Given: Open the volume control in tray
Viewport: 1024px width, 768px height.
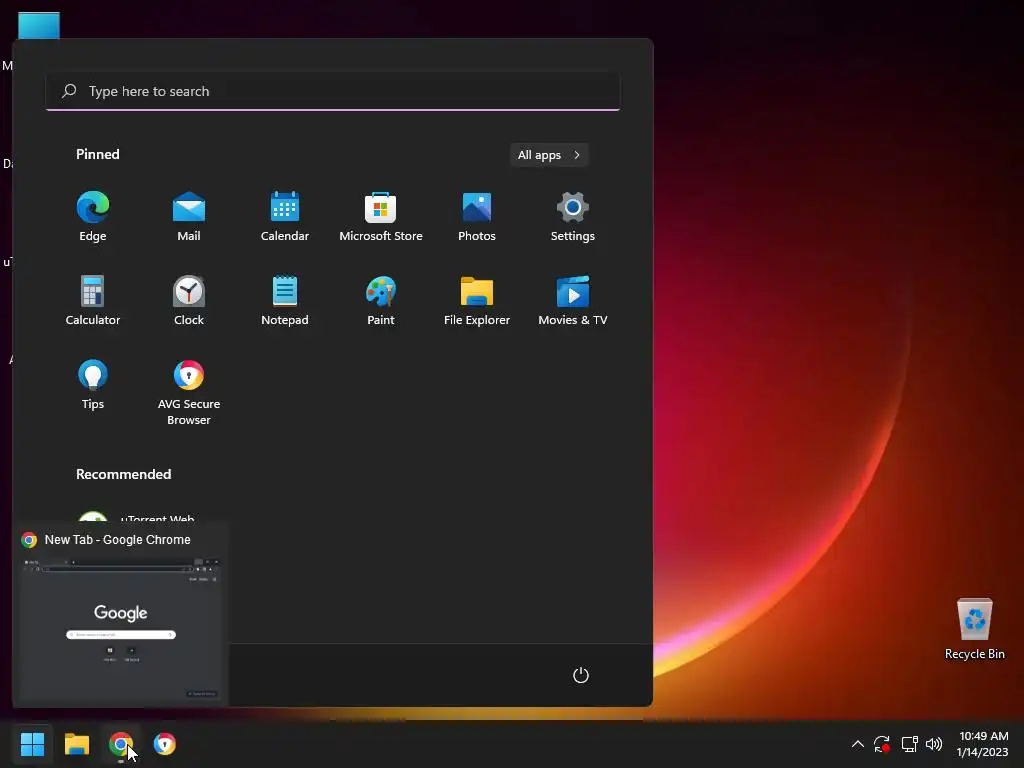Looking at the screenshot, I should [934, 744].
